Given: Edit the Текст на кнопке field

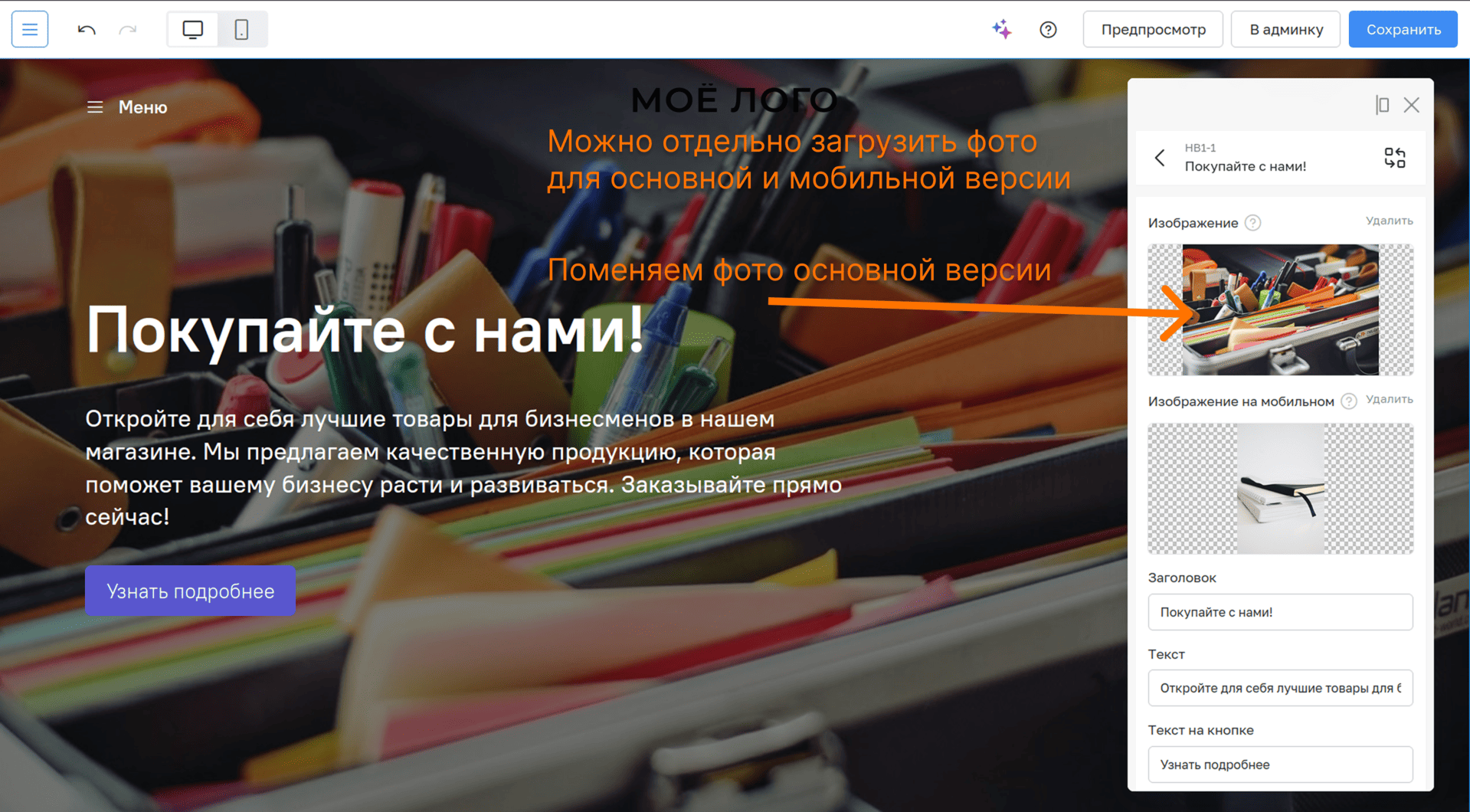Looking at the screenshot, I should tap(1280, 765).
